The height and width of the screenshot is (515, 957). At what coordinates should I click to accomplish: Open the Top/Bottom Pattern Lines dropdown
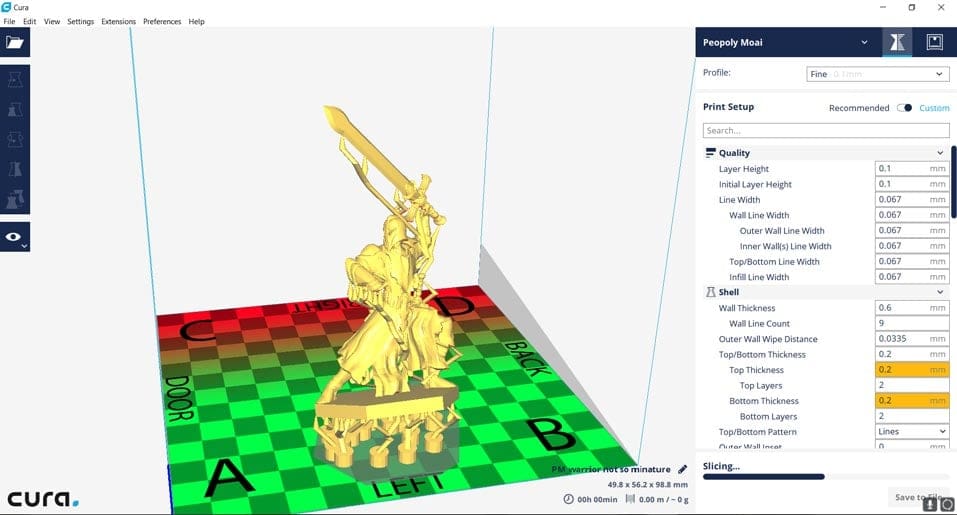(x=912, y=432)
